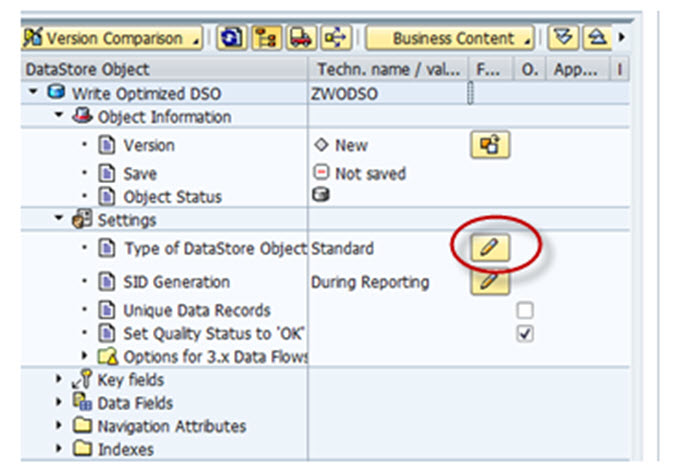
Task: Expand the Data Fields folder
Action: coord(62,403)
